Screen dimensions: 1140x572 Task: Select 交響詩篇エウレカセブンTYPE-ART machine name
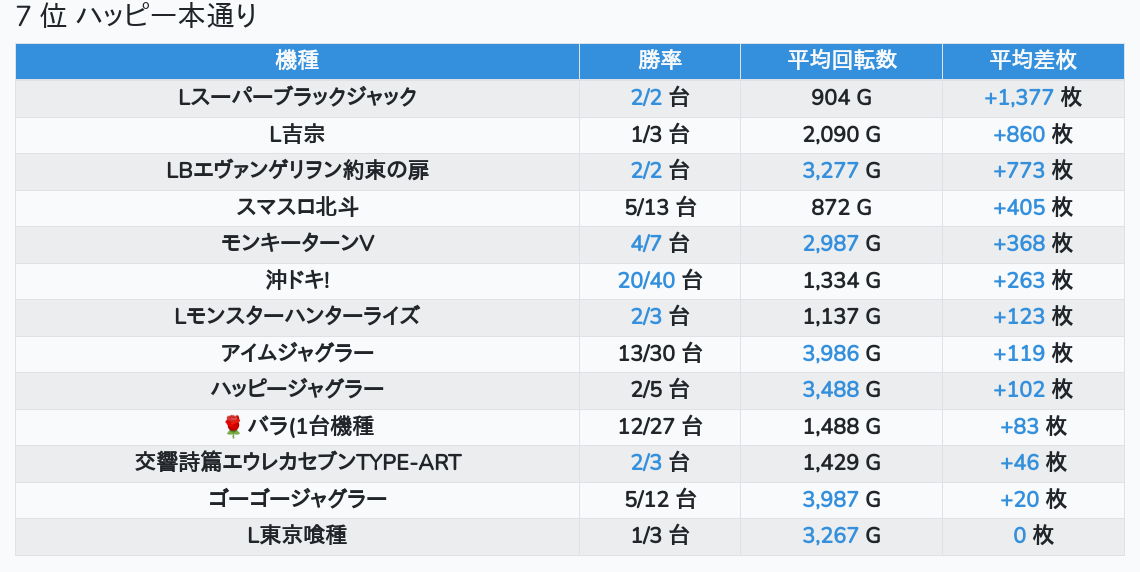point(297,463)
